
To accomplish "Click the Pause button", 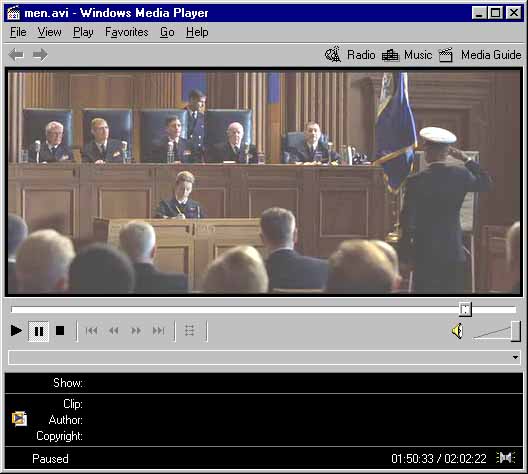I will click(39, 331).
